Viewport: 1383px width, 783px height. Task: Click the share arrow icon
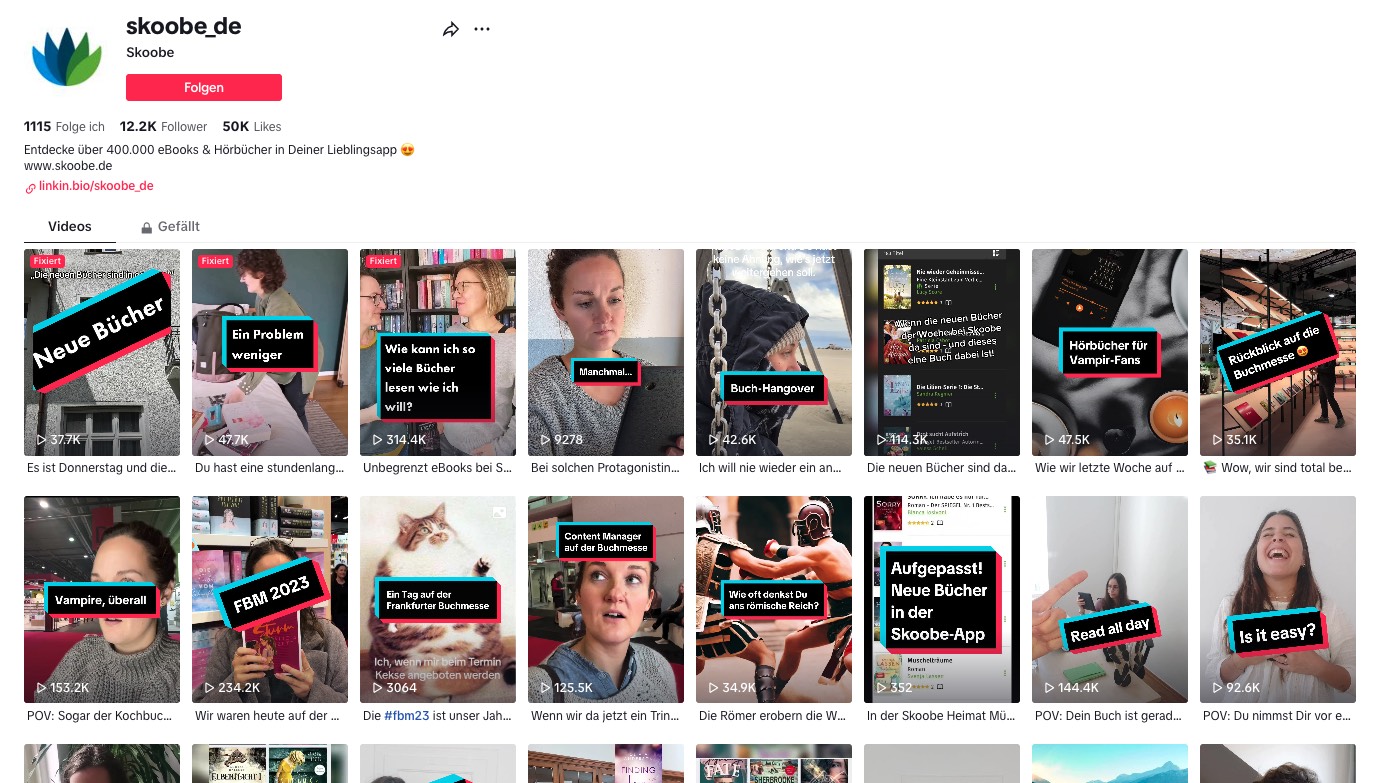click(x=450, y=30)
